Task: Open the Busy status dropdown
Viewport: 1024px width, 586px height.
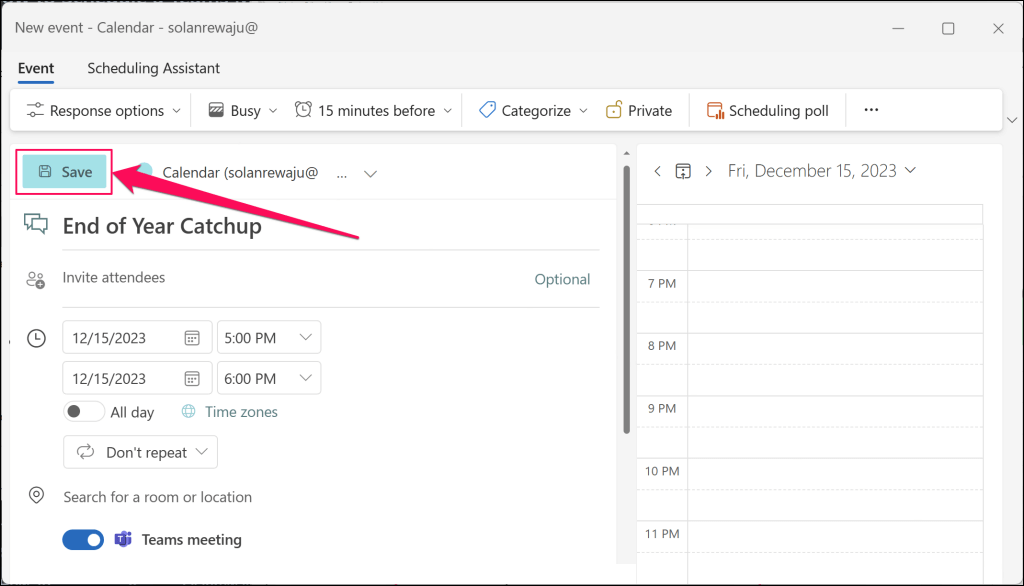Action: coord(240,110)
